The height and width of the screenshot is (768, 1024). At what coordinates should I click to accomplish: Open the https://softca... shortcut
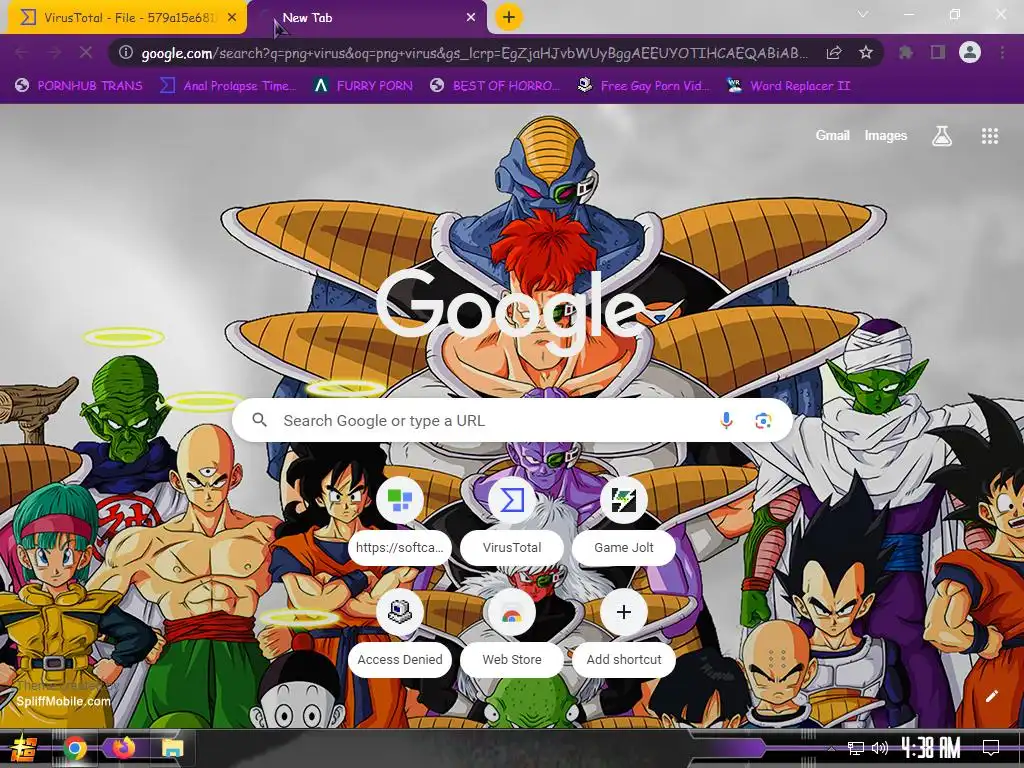coord(400,522)
